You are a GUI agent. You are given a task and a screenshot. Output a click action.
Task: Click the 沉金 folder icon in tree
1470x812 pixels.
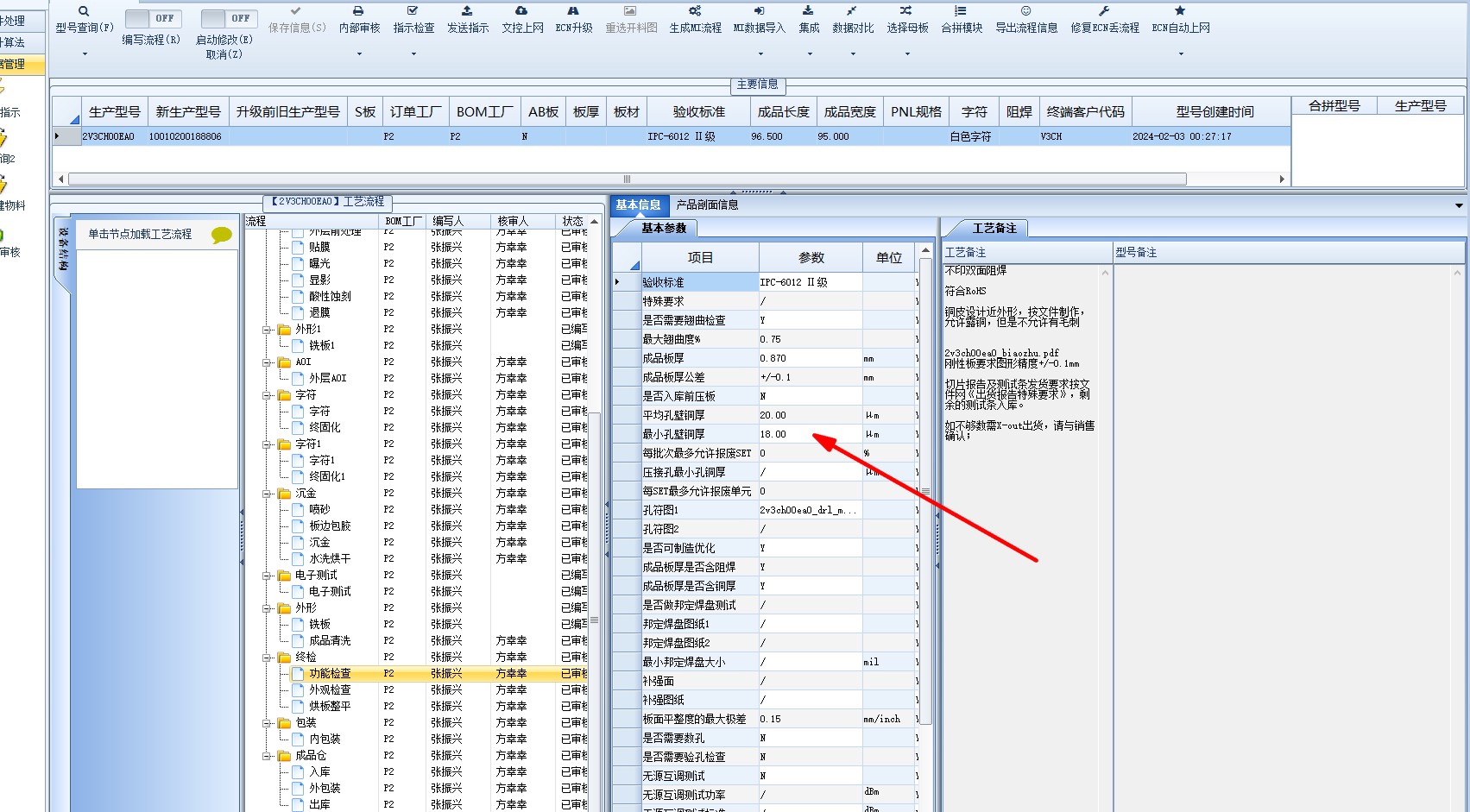284,494
